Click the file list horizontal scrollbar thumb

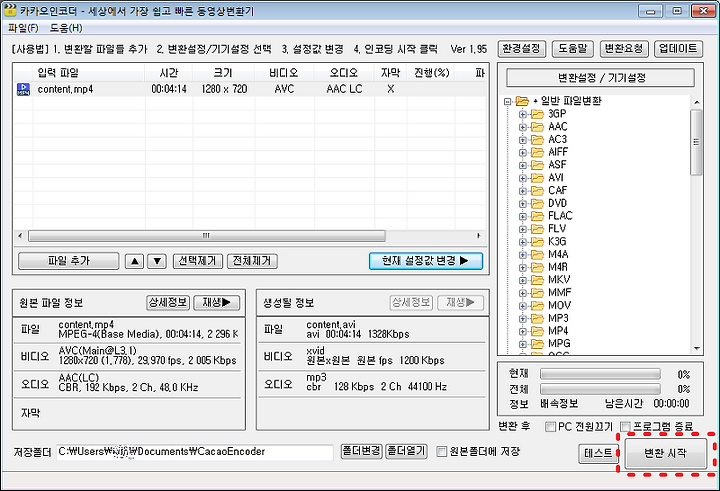(x=207, y=236)
